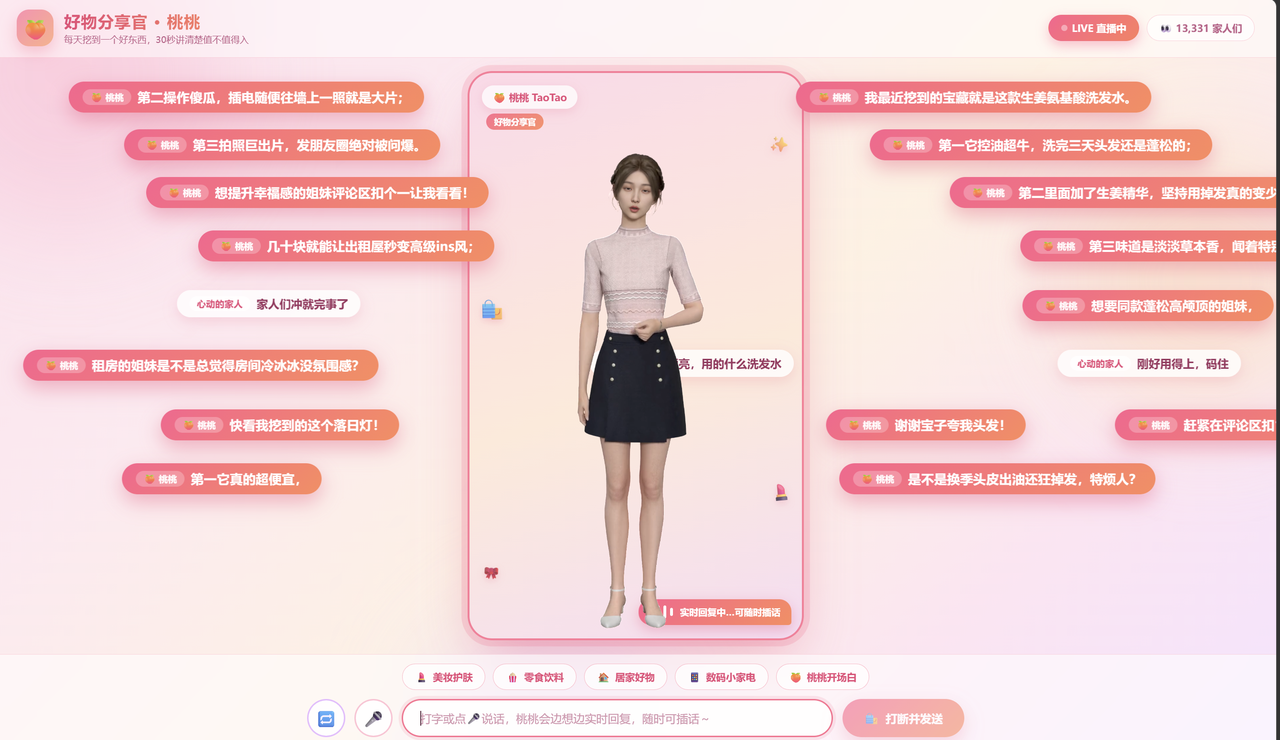
Task: Click the 实时回复中...可随时插话 status pill
Action: tap(716, 612)
